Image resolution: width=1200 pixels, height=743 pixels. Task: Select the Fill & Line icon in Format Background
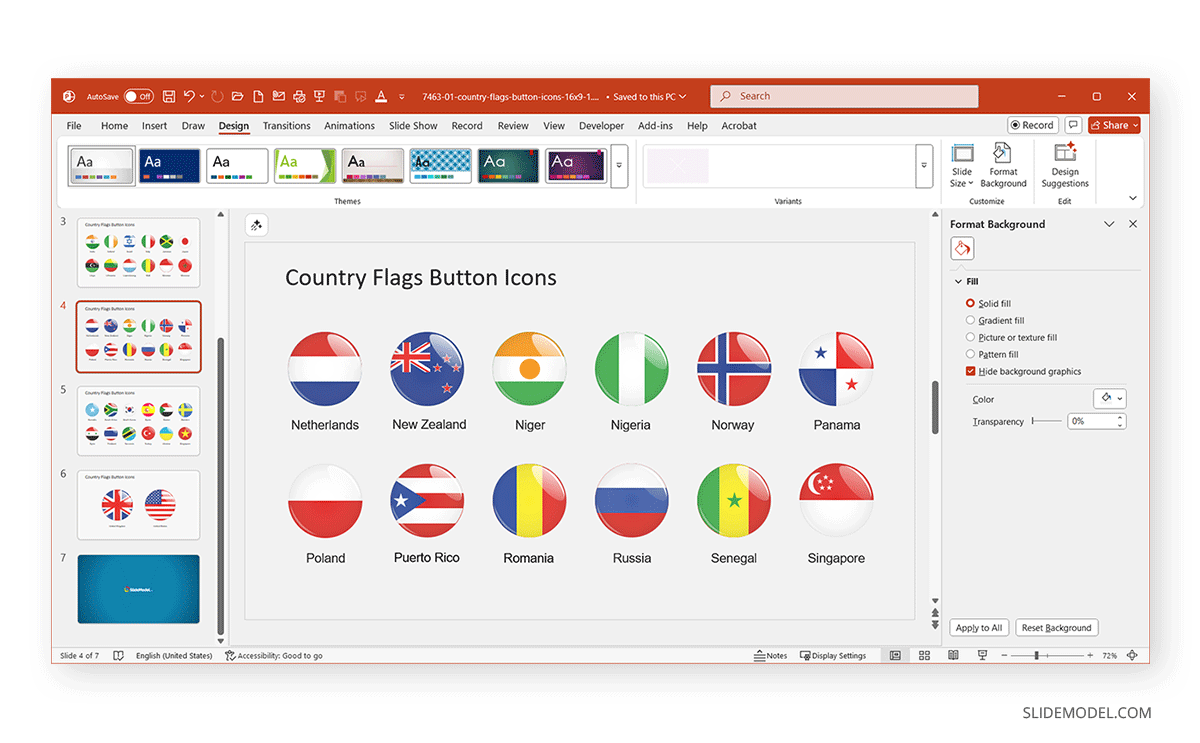point(961,248)
